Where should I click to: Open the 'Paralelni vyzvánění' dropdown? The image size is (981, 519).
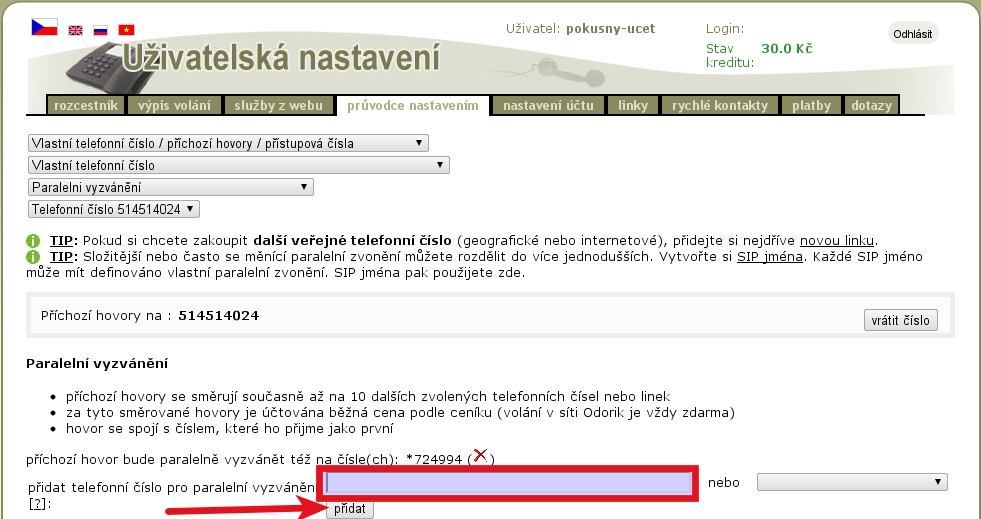point(171,187)
